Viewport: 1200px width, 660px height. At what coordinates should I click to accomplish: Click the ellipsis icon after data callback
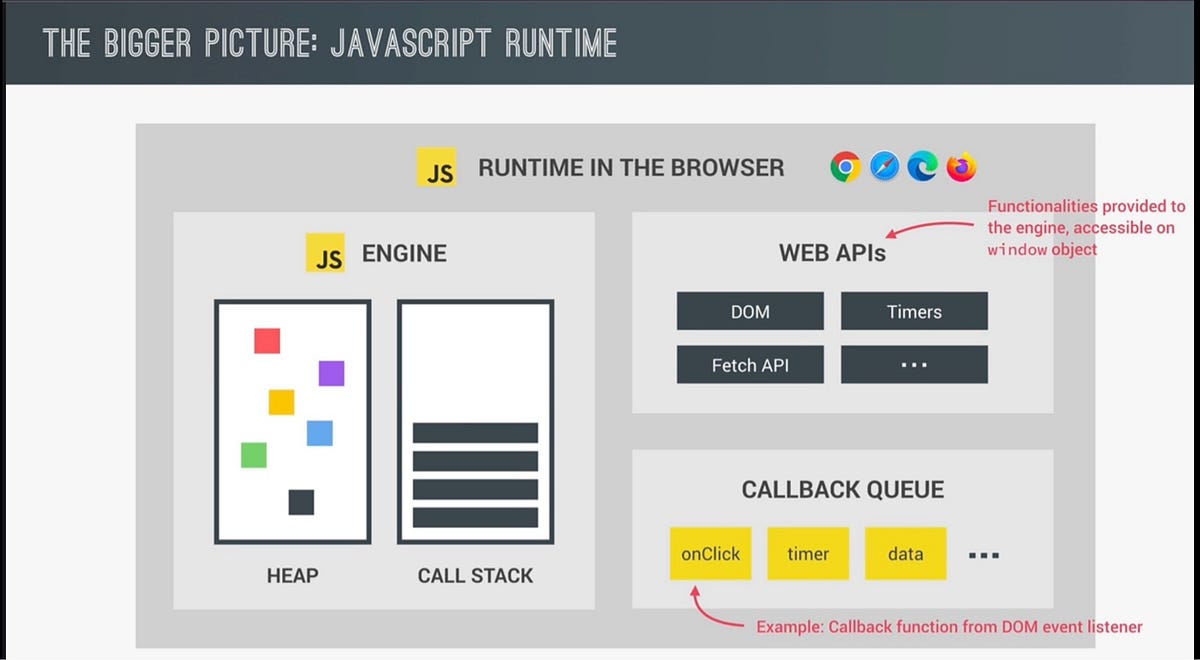[x=985, y=553]
